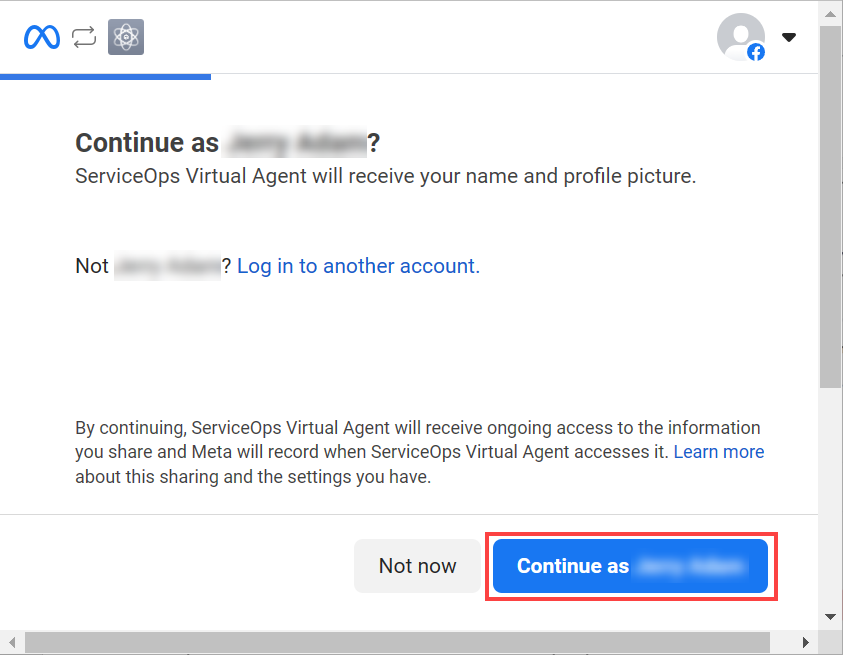Click the blurred name after 'Not'
This screenshot has height=655, width=843.
(x=166, y=266)
